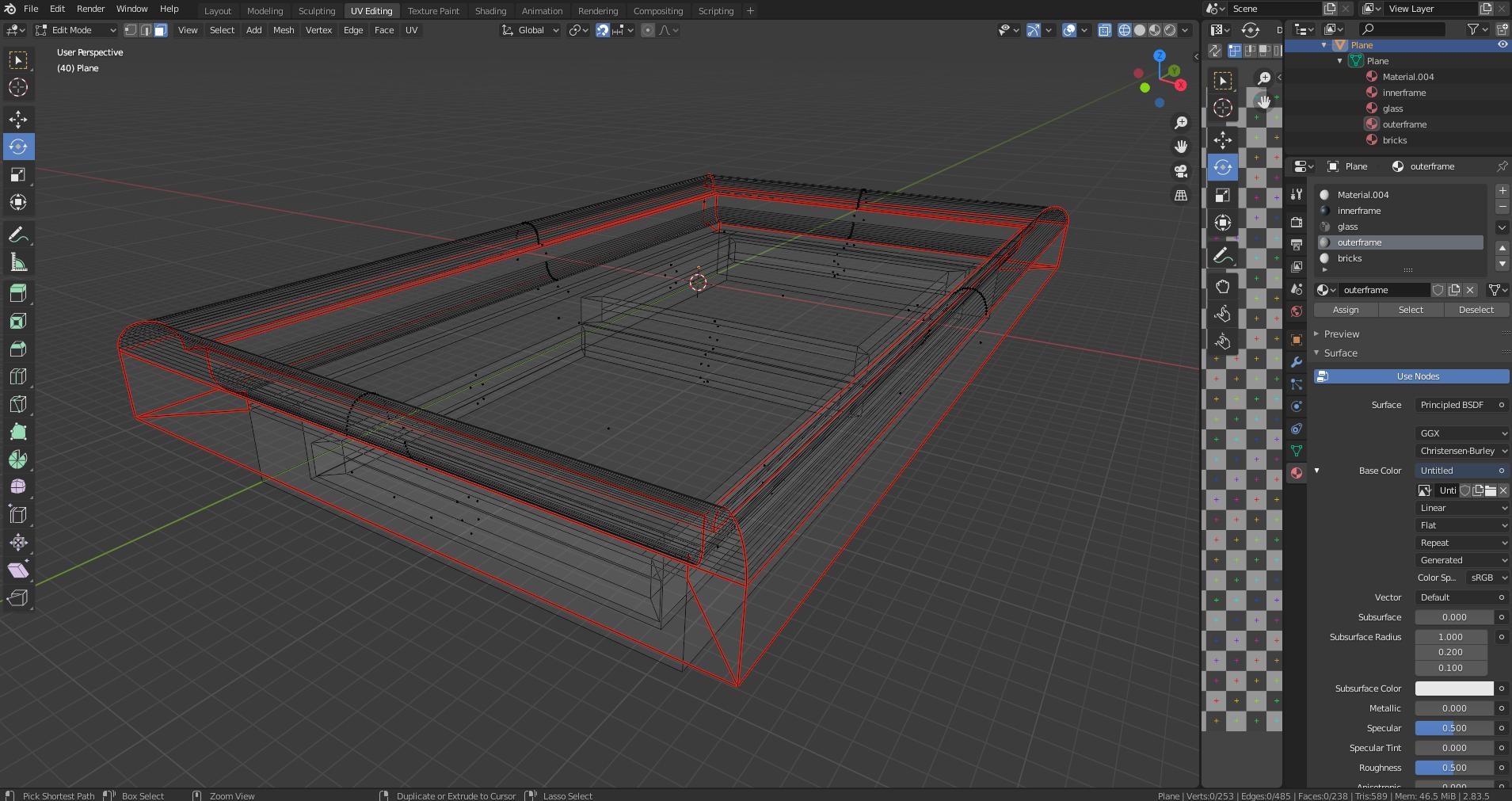
Task: Switch to the Shading workspace tab
Action: 490,11
